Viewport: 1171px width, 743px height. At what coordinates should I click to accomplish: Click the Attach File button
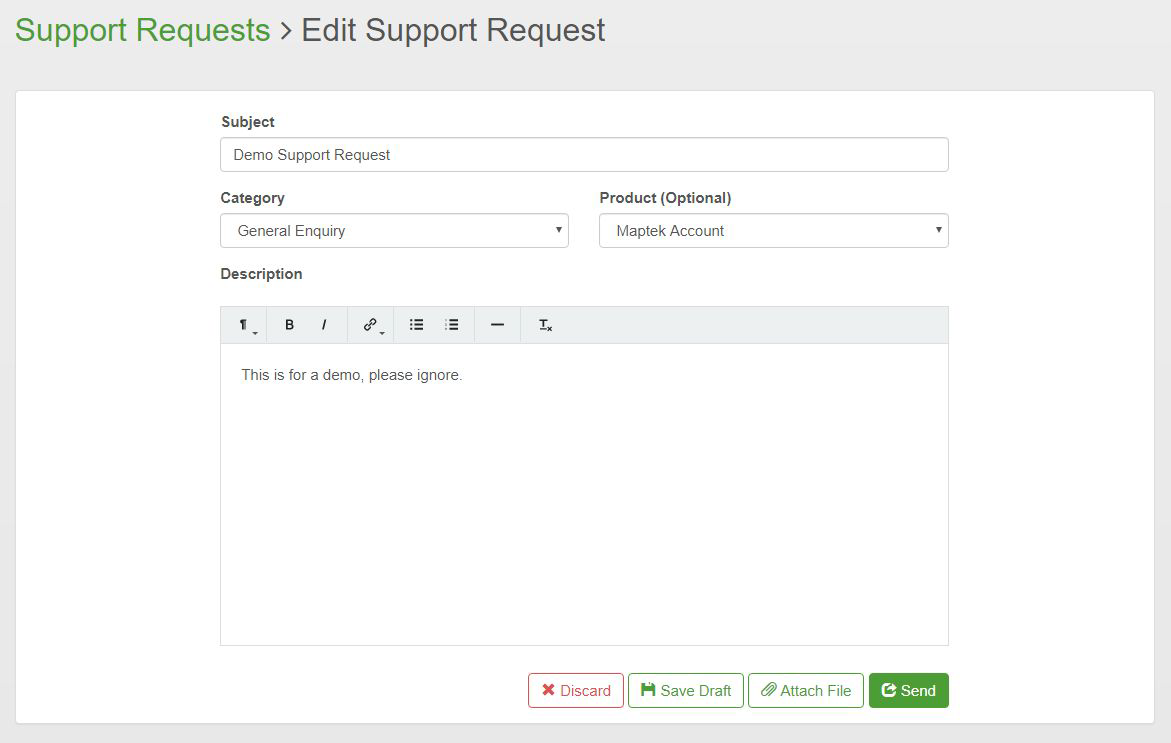(x=806, y=691)
